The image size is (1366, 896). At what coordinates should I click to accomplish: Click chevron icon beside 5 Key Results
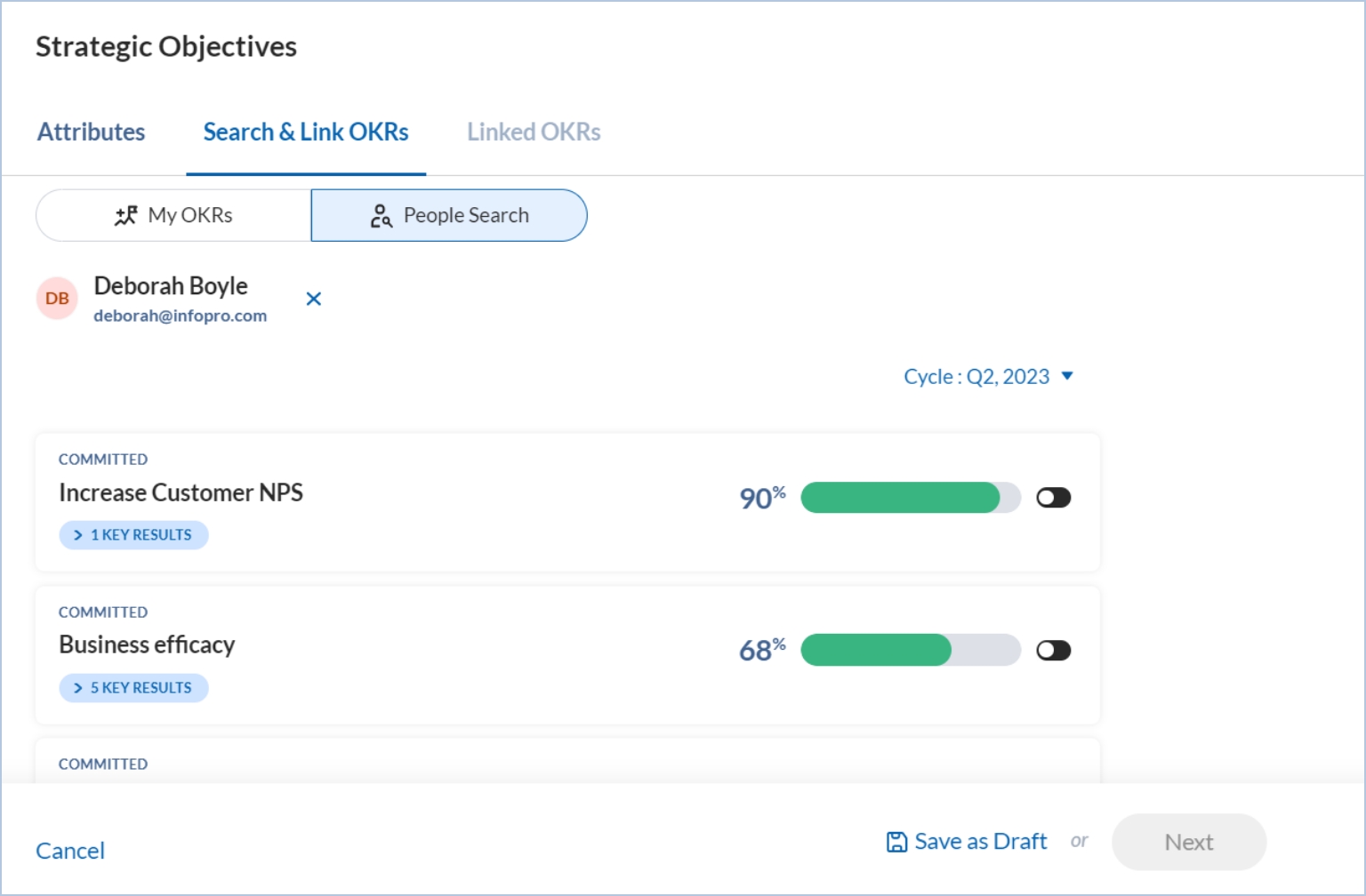coord(78,688)
